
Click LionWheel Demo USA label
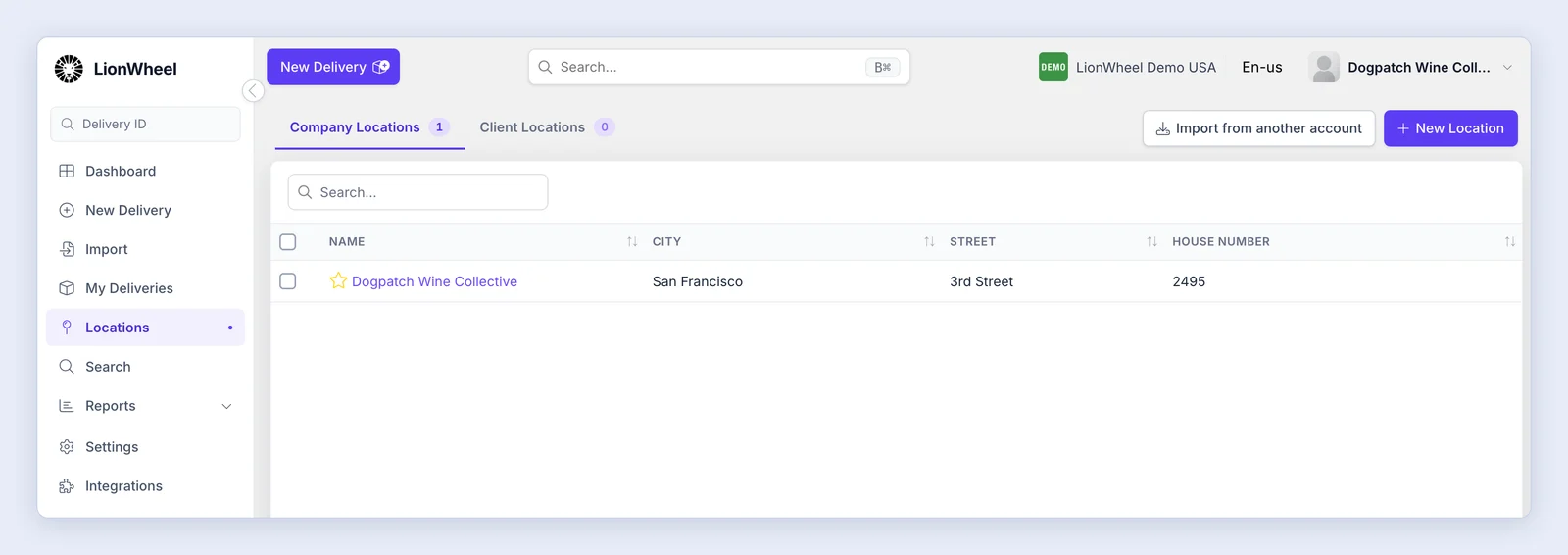coord(1146,67)
